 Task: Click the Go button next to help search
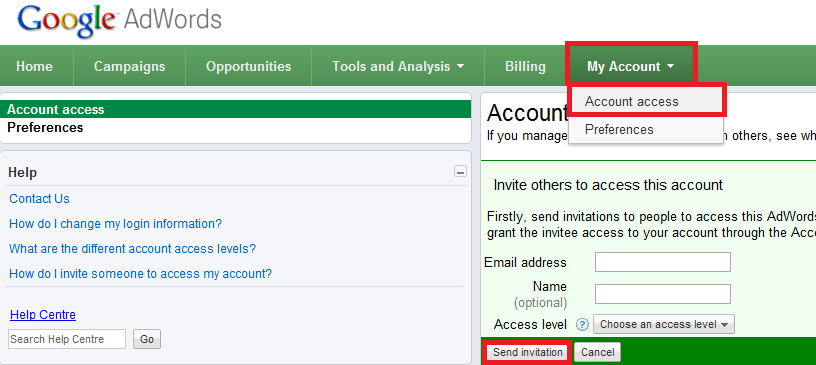click(x=147, y=339)
